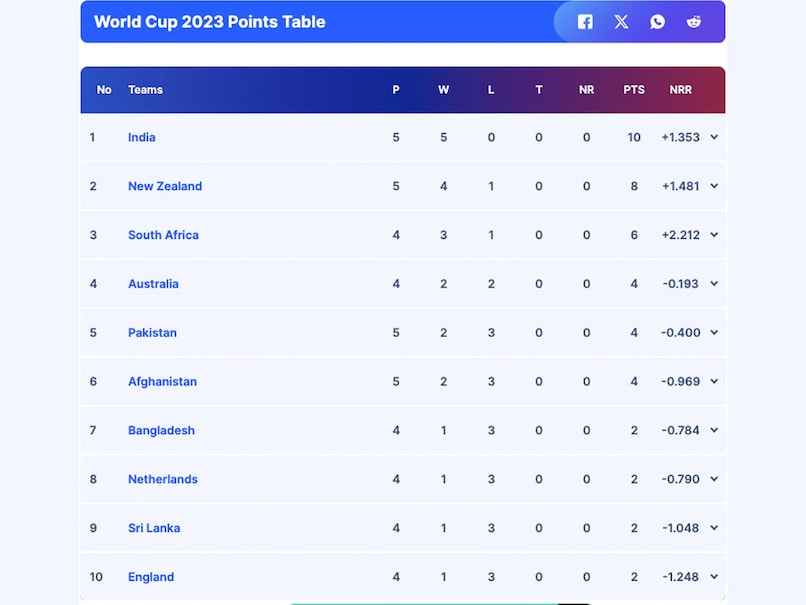This screenshot has height=605, width=806.
Task: Expand the Pakistan row chevron
Action: coord(714,333)
